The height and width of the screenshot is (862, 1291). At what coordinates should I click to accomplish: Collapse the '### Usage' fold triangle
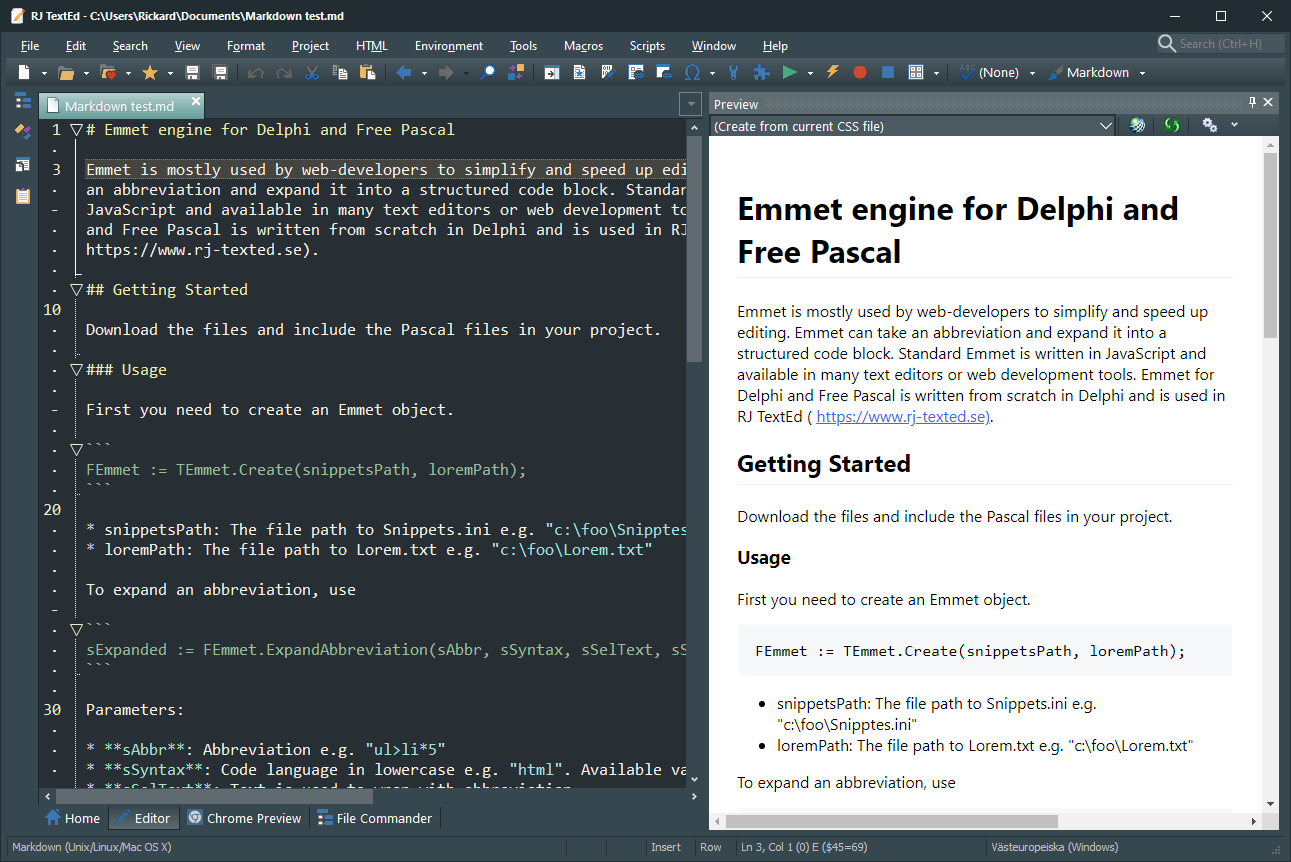(76, 370)
